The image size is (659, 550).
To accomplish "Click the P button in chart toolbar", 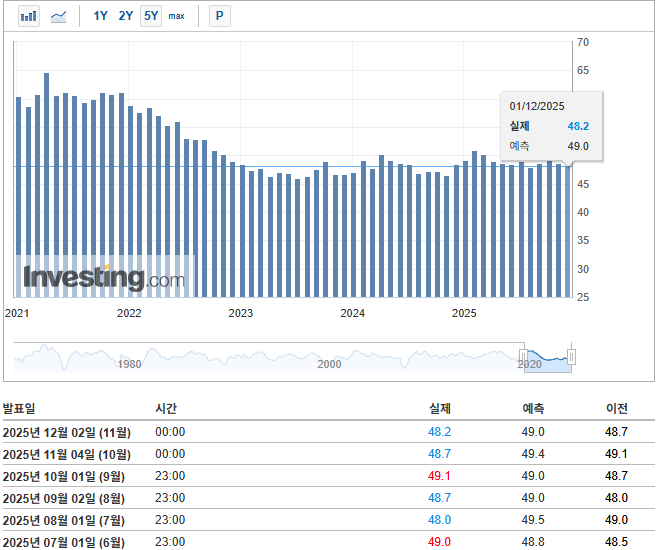I will point(219,16).
